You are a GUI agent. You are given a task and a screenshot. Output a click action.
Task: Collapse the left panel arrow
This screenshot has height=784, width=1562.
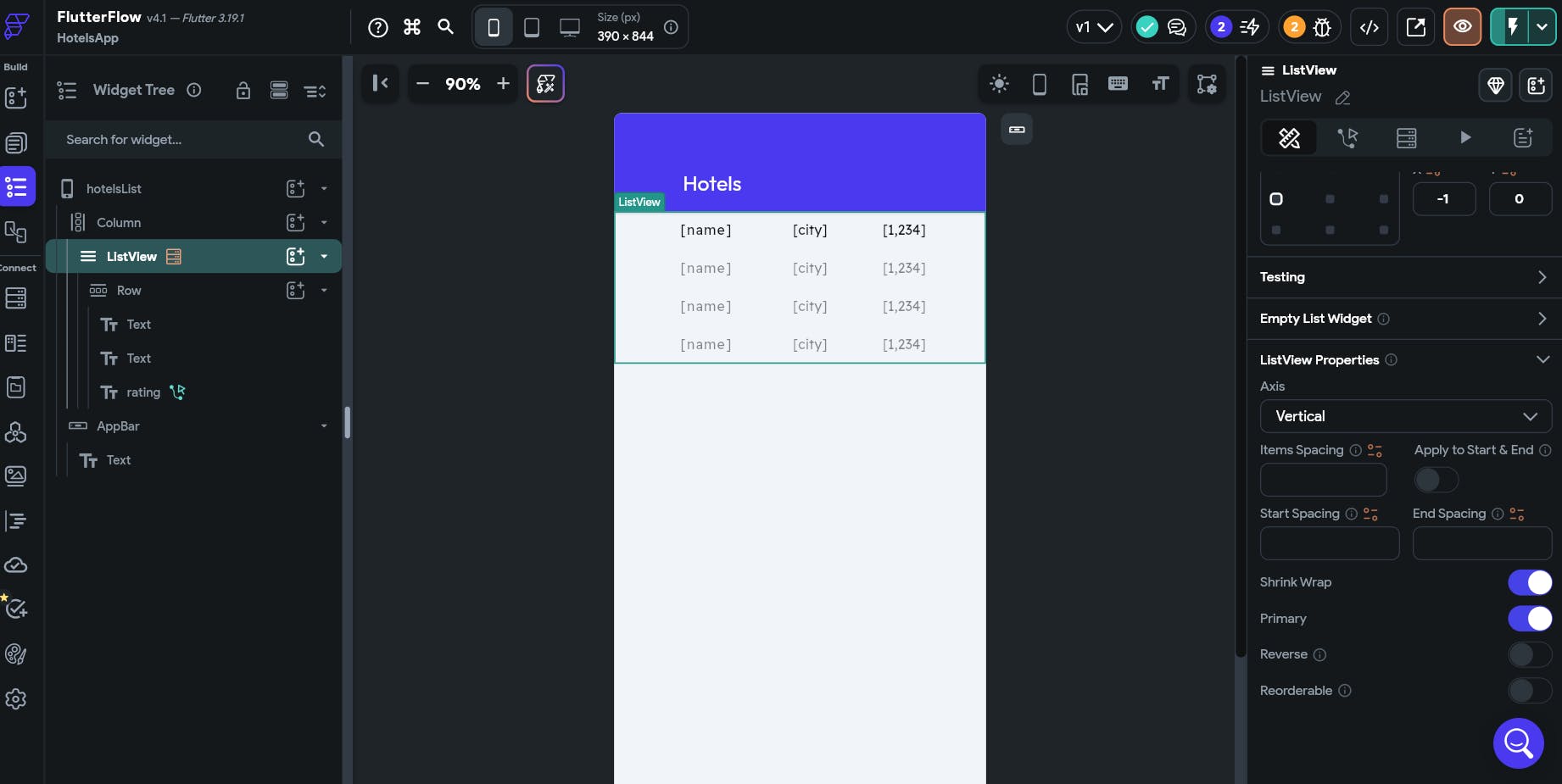point(380,83)
